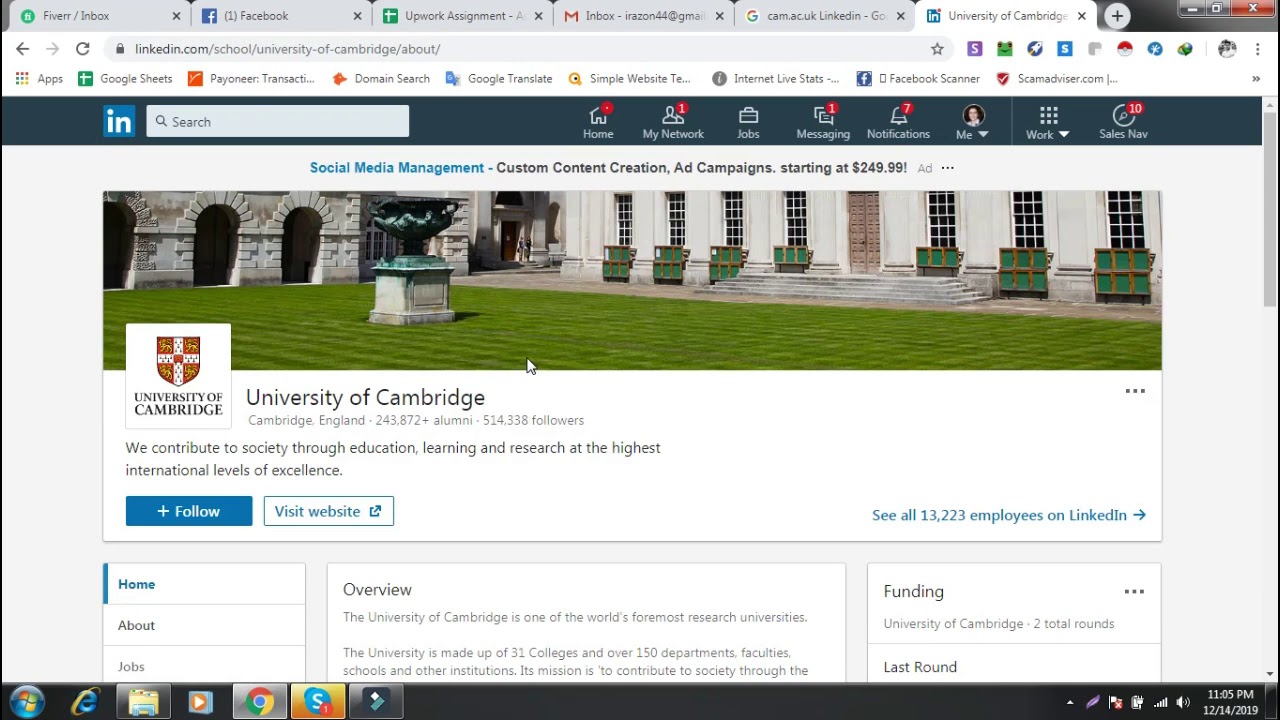Open Payoneer Transactions bookmark
The width and height of the screenshot is (1280, 720).
[x=251, y=78]
